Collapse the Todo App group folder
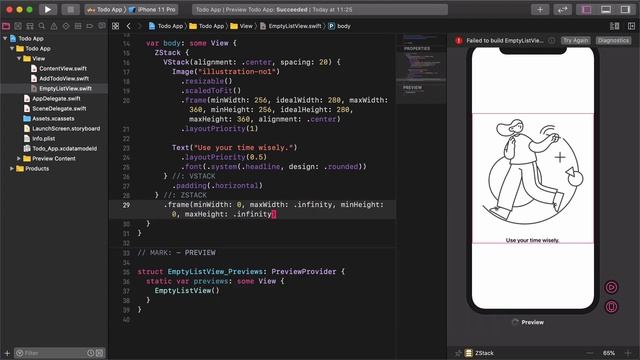The width and height of the screenshot is (640, 360). coord(12,49)
